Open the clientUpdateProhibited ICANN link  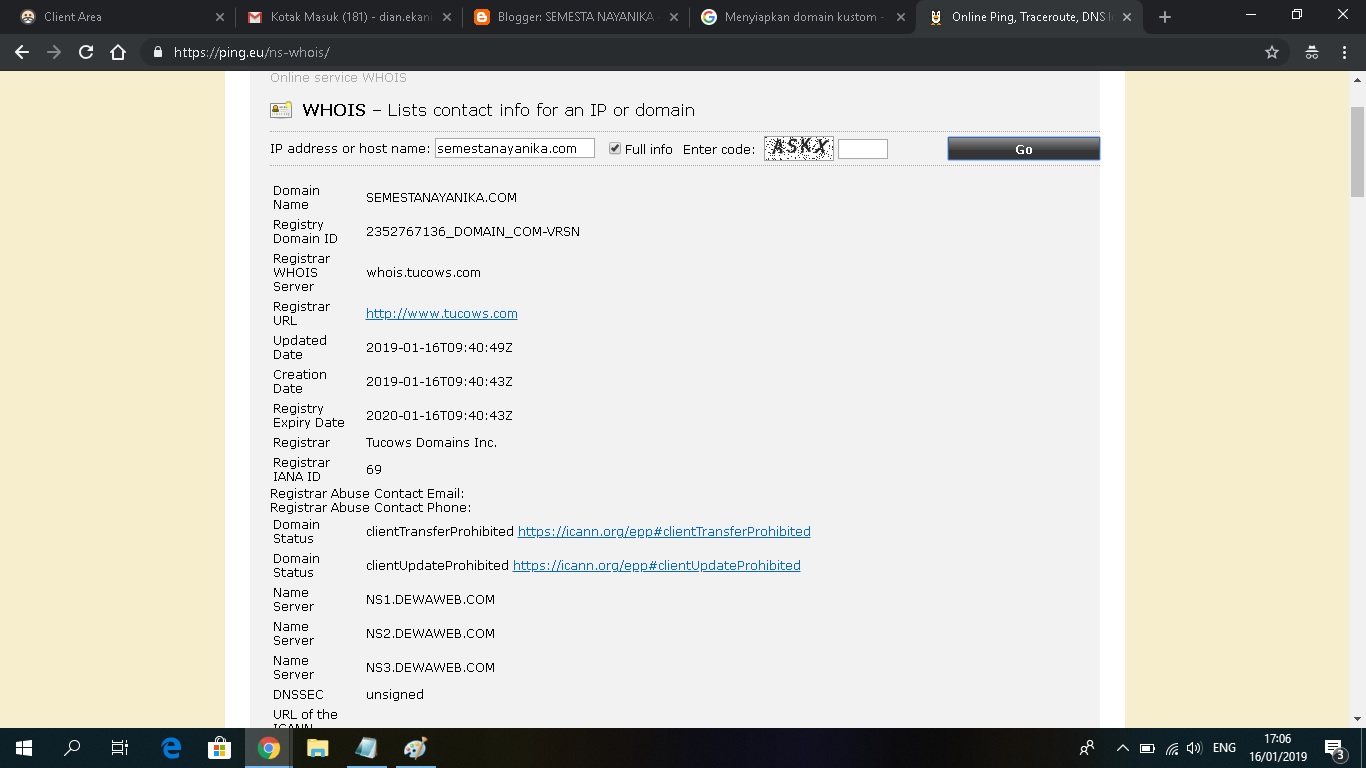(656, 565)
